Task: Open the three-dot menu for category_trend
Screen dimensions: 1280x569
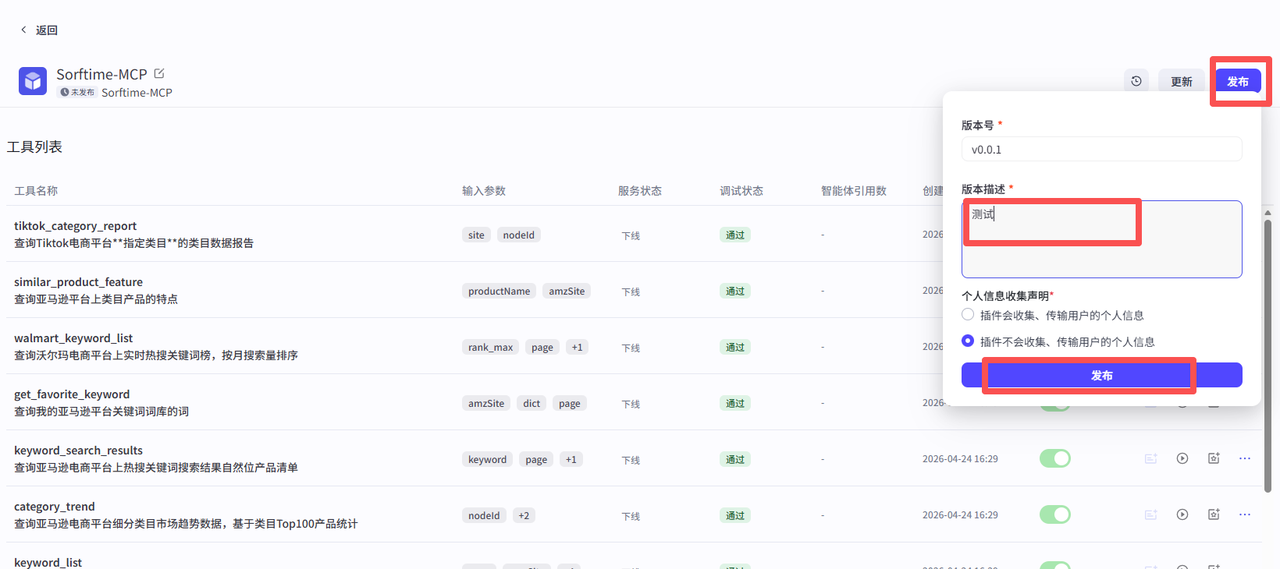Action: (x=1245, y=514)
